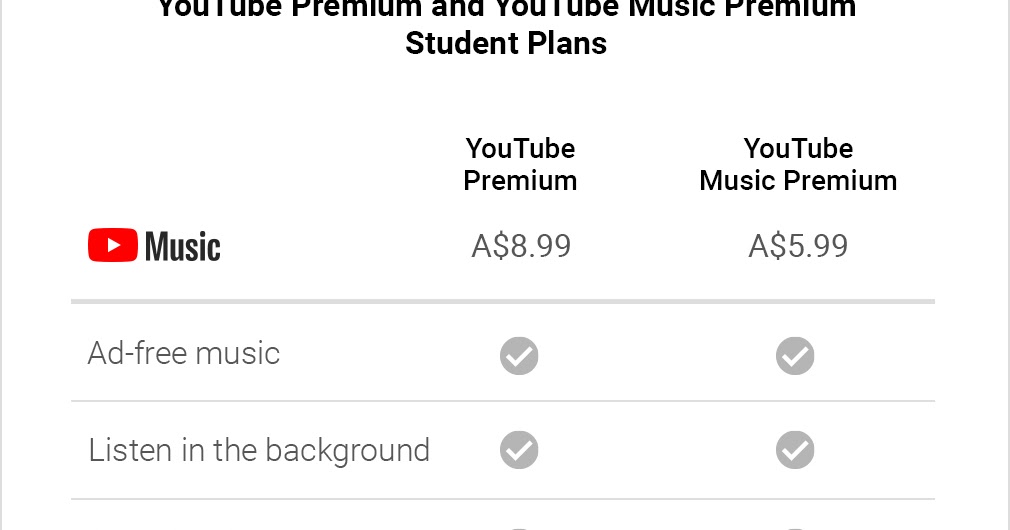Image resolution: width=1010 pixels, height=530 pixels.
Task: Click the red YouTube Music play logo
Action: [x=113, y=245]
